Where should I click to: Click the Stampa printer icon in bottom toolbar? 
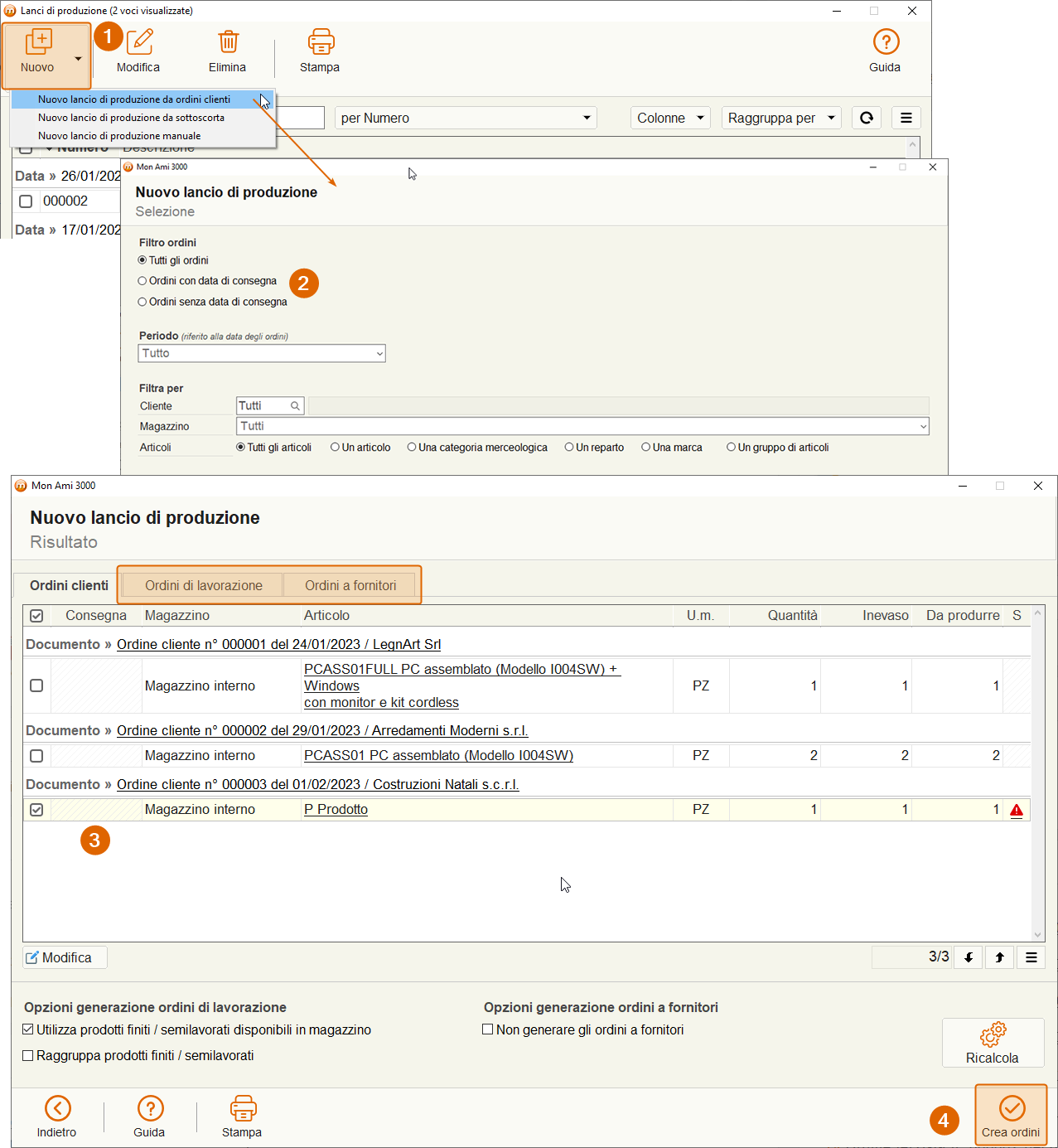[243, 1108]
